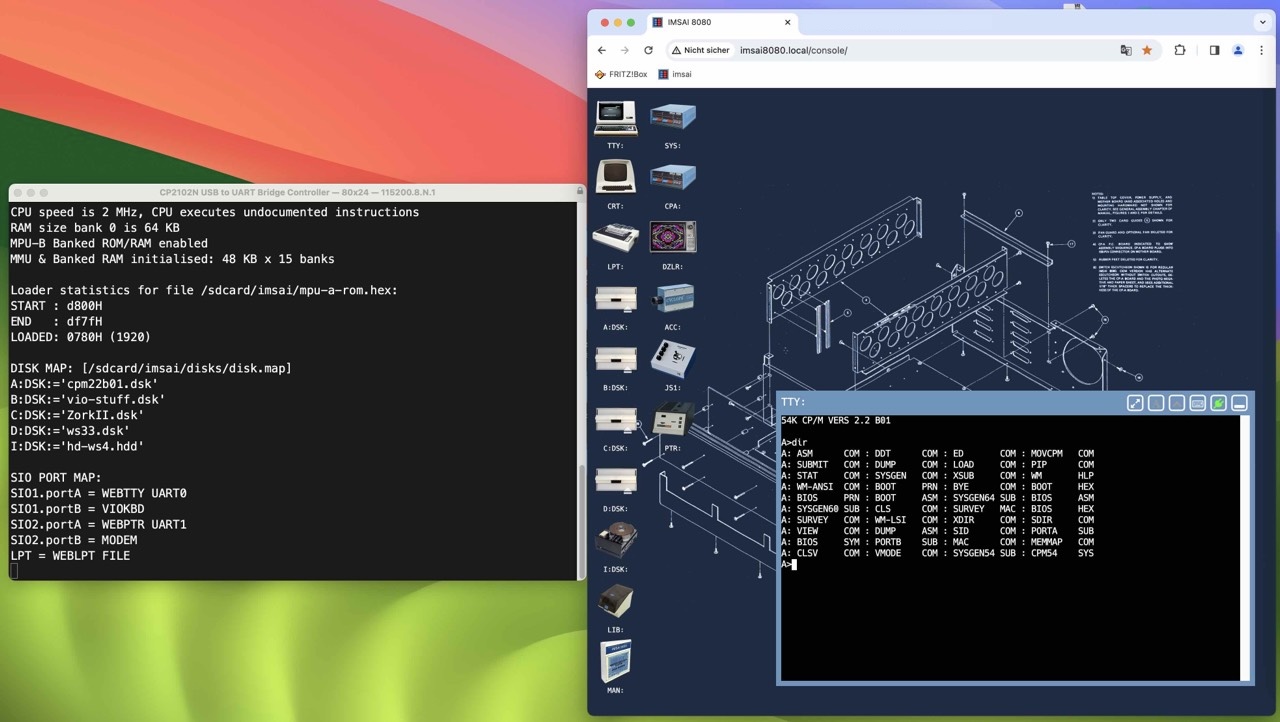This screenshot has width=1280, height=722.
Task: Open the PTR: paper tape reader icon
Action: [x=672, y=420]
